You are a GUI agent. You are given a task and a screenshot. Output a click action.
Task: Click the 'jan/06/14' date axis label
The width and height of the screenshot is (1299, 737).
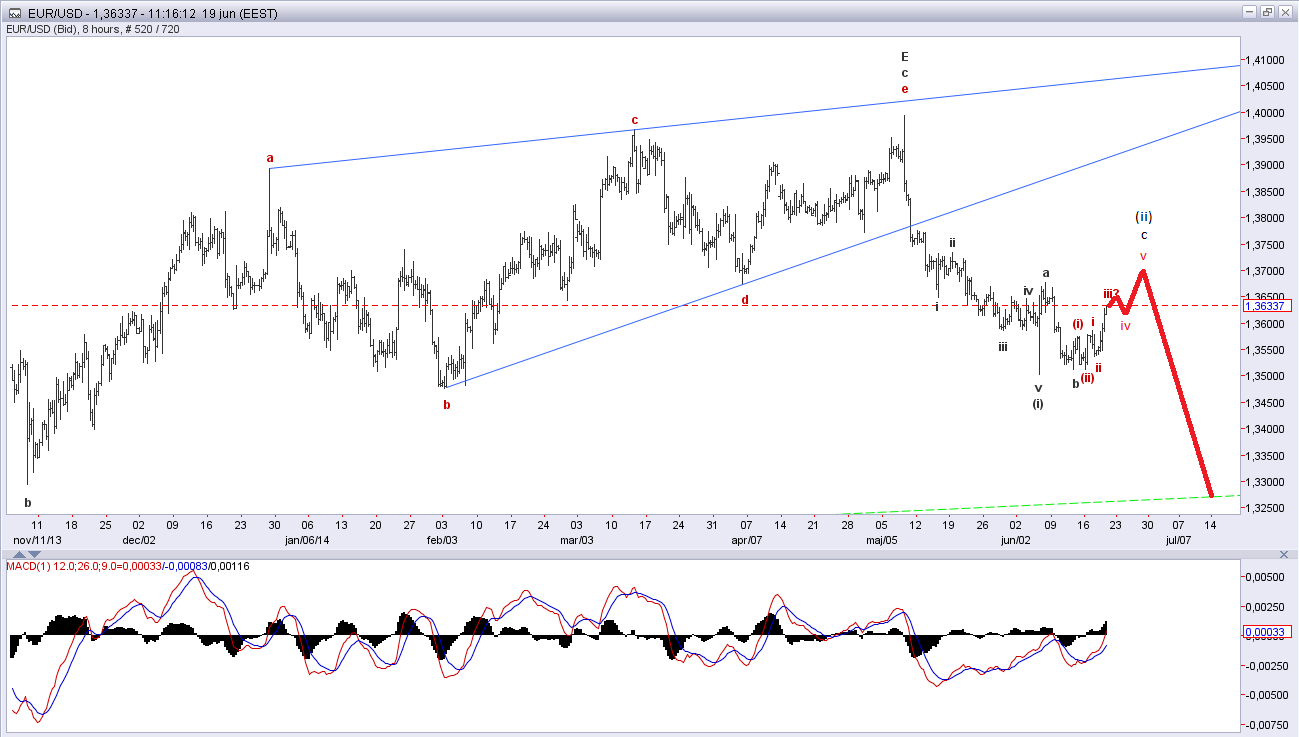(307, 540)
